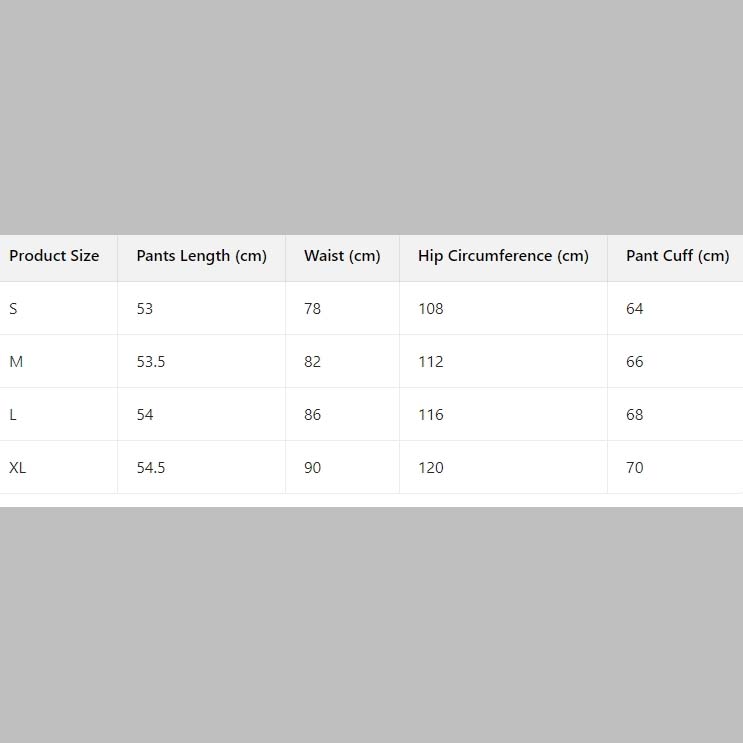The image size is (743, 743).
Task: Click the Hip Circumference (cm) header
Action: pyautogui.click(x=503, y=256)
